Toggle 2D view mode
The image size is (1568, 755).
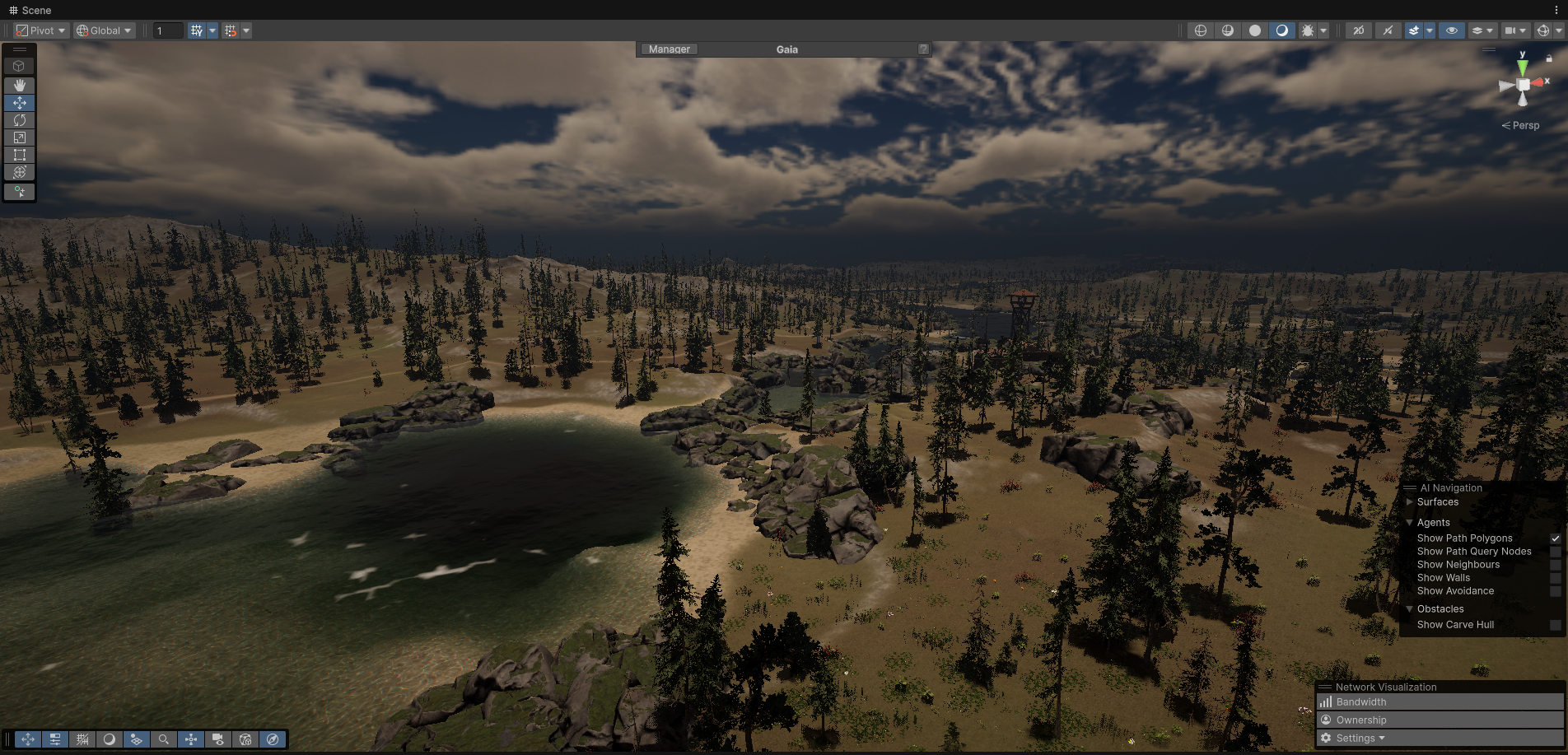[1358, 30]
